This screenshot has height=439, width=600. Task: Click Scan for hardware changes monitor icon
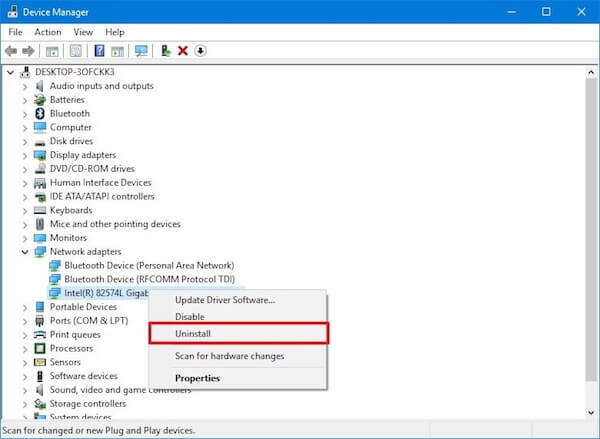141,51
